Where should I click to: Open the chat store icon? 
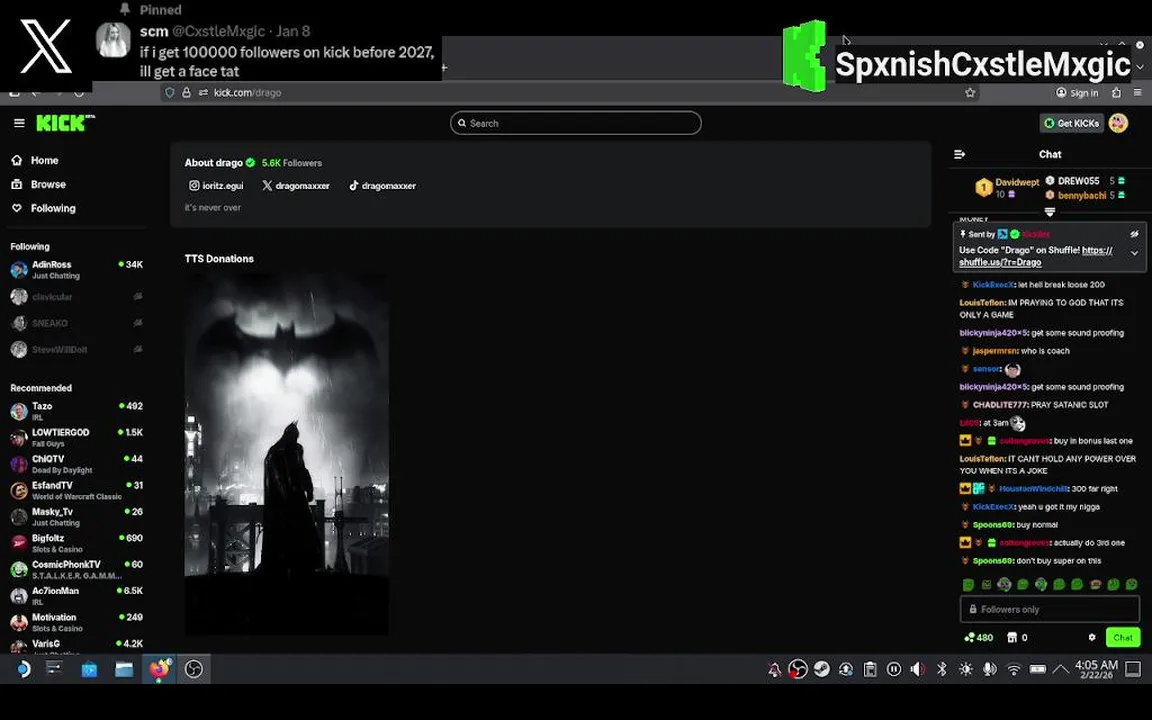point(1012,638)
